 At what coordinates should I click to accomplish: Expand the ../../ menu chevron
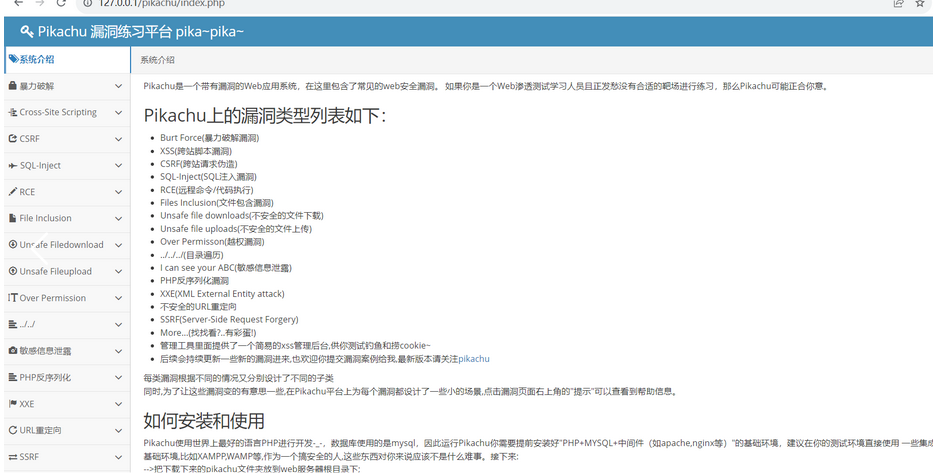tap(118, 325)
